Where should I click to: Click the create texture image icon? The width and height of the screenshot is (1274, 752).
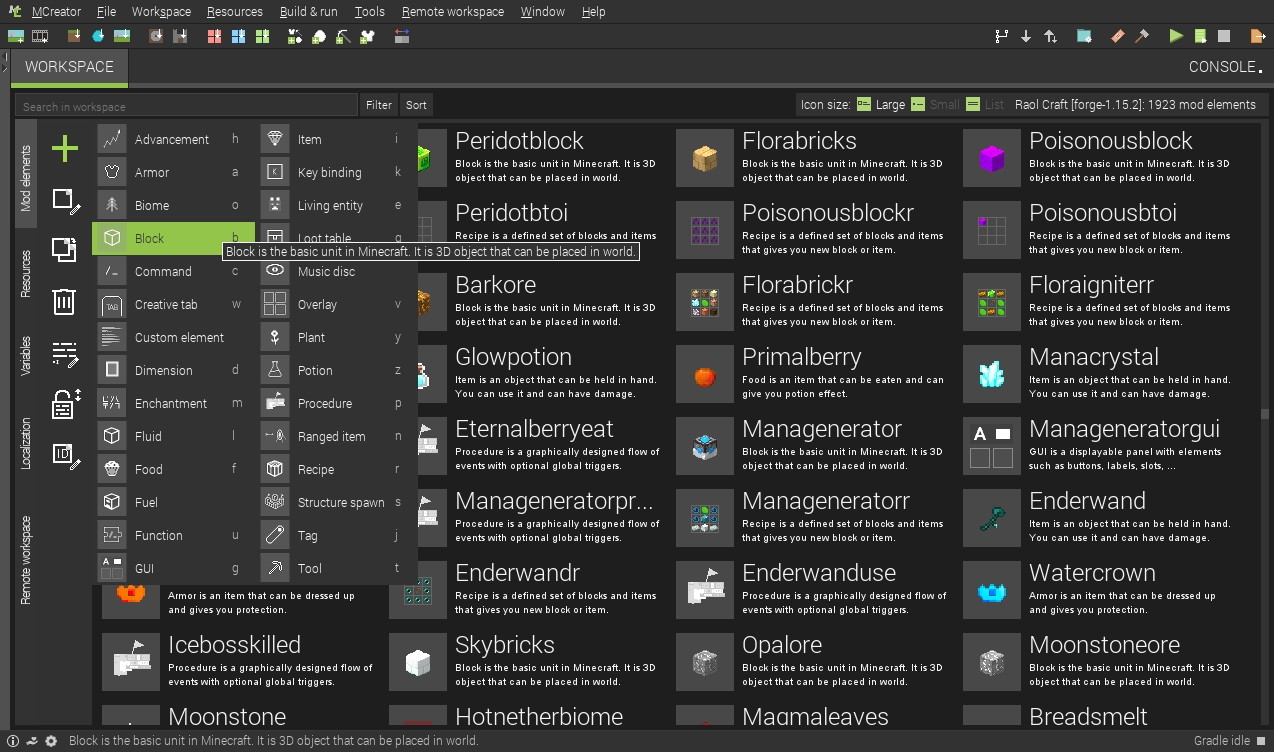(x=16, y=36)
